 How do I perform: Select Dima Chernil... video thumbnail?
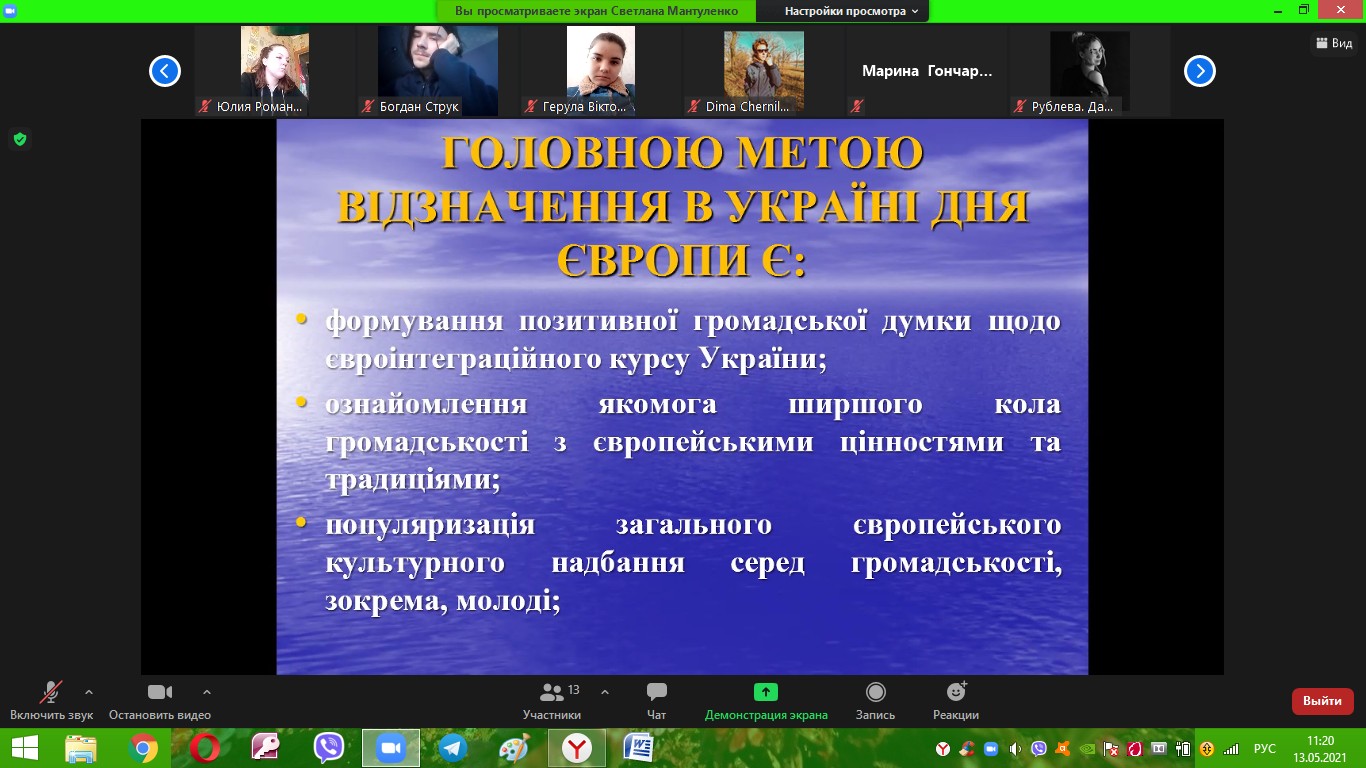[x=764, y=71]
